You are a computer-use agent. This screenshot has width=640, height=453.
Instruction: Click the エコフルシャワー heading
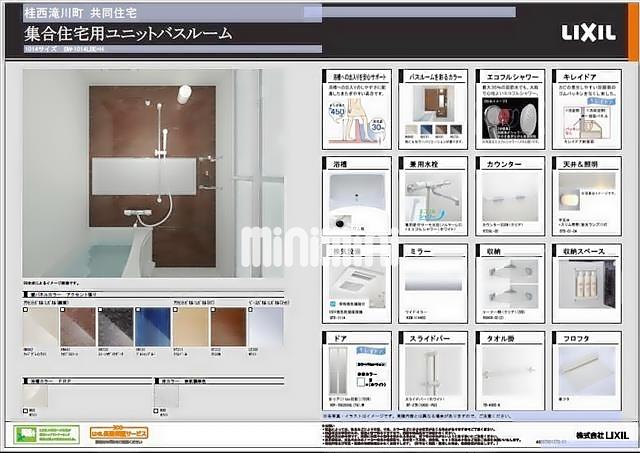click(x=513, y=77)
